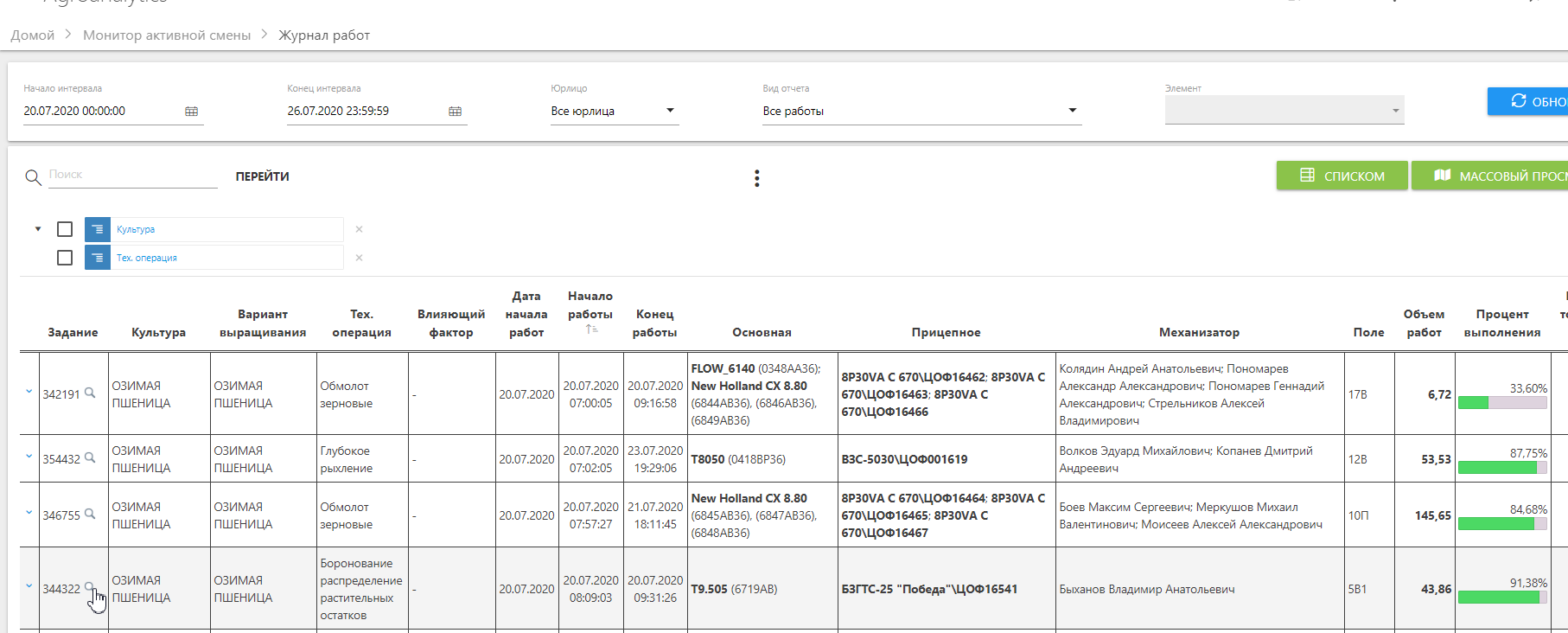This screenshot has width=1568, height=633.
Task: Open calendar picker for interval start
Action: 192,112
